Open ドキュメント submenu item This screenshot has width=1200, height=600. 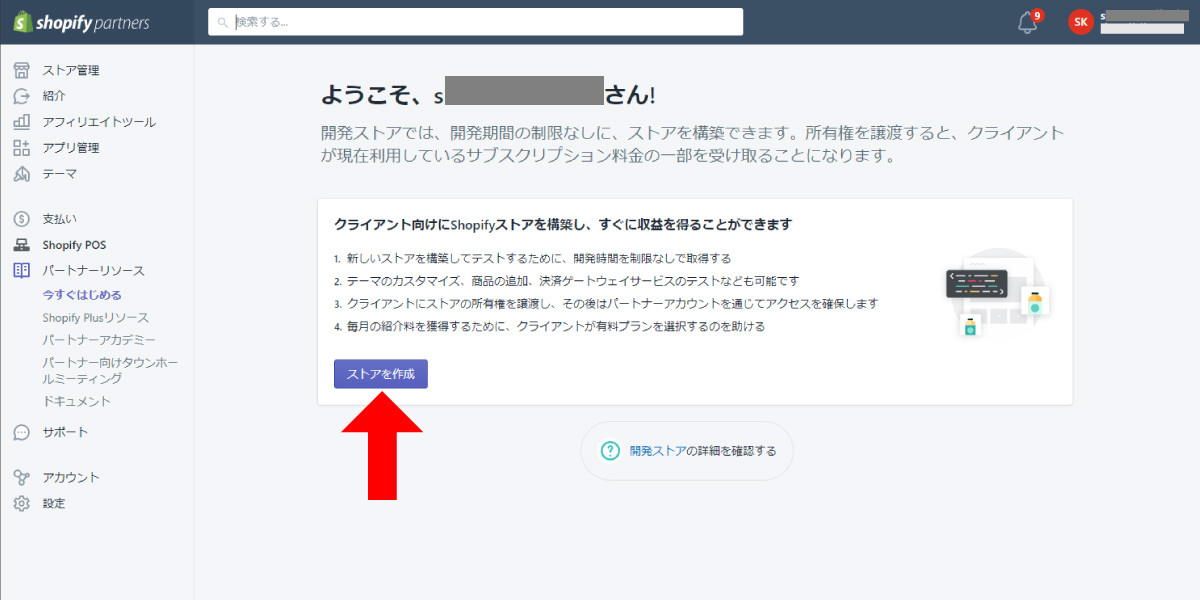77,401
